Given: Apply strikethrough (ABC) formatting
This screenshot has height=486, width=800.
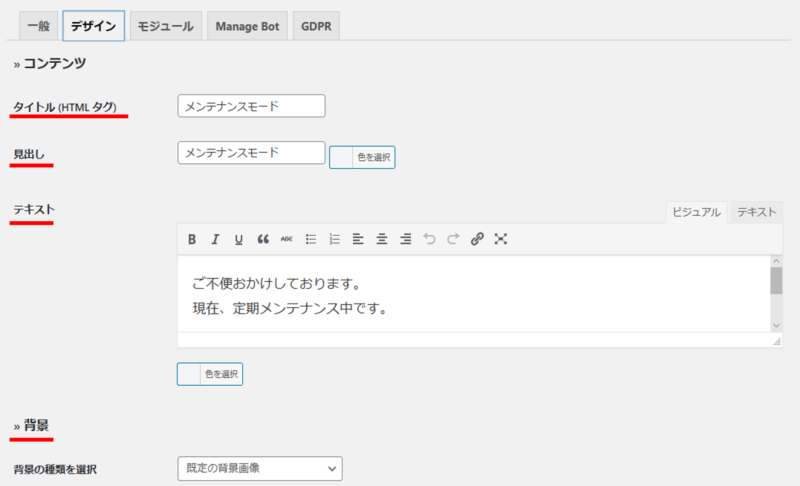Looking at the screenshot, I should coord(287,239).
